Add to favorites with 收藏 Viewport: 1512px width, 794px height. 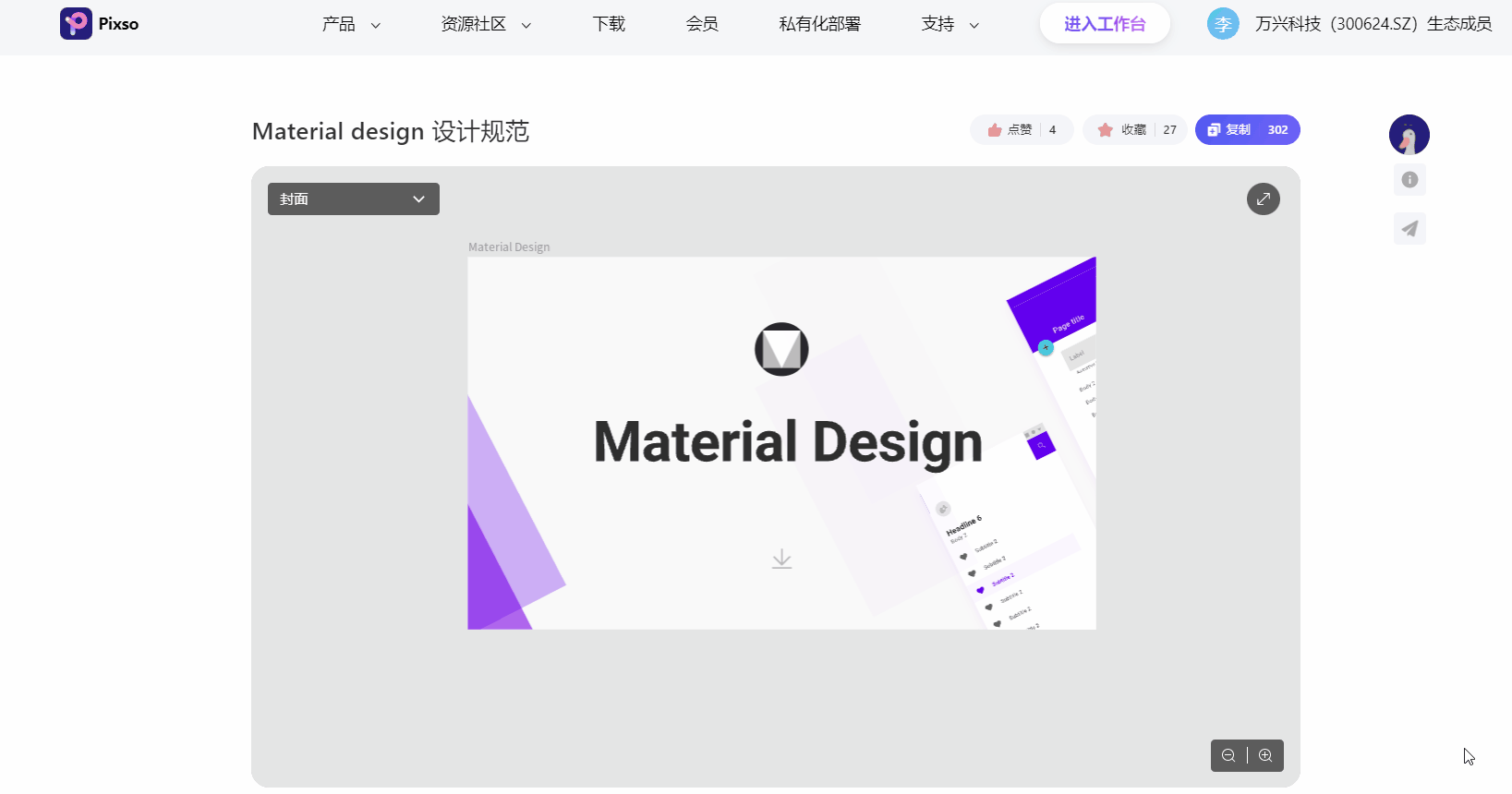(1135, 130)
